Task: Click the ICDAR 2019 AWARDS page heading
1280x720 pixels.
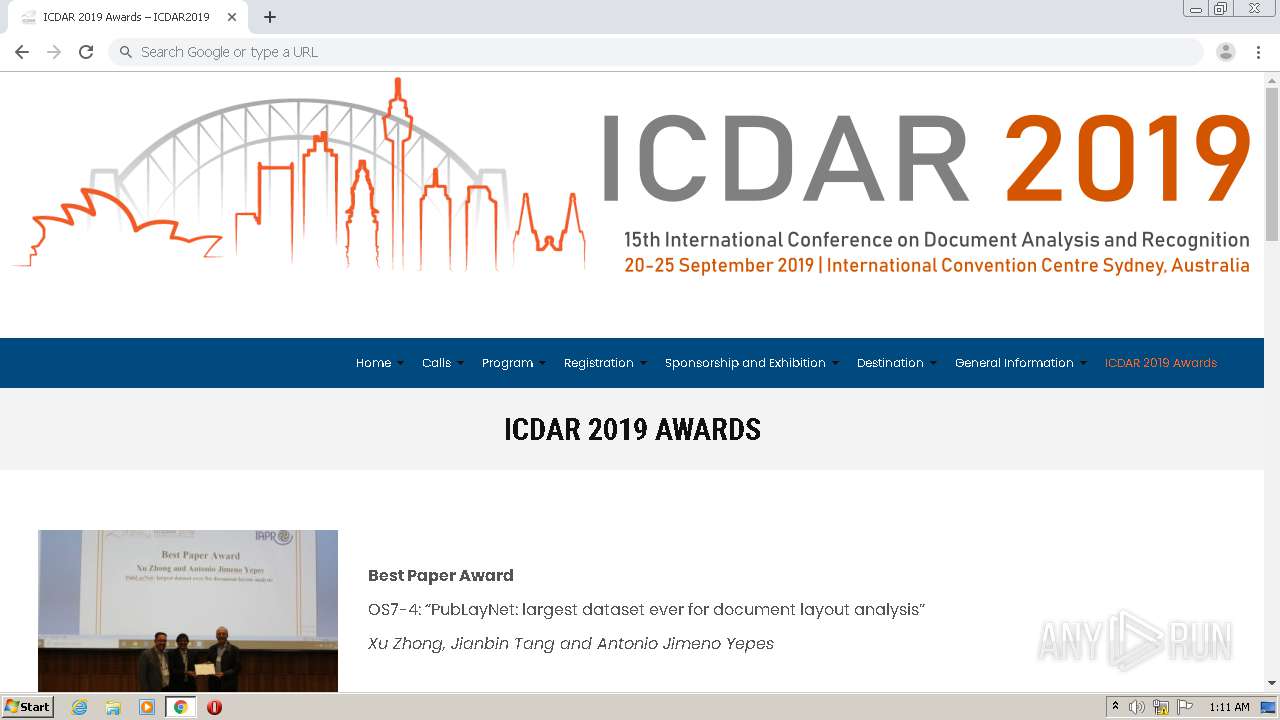Action: pos(632,430)
